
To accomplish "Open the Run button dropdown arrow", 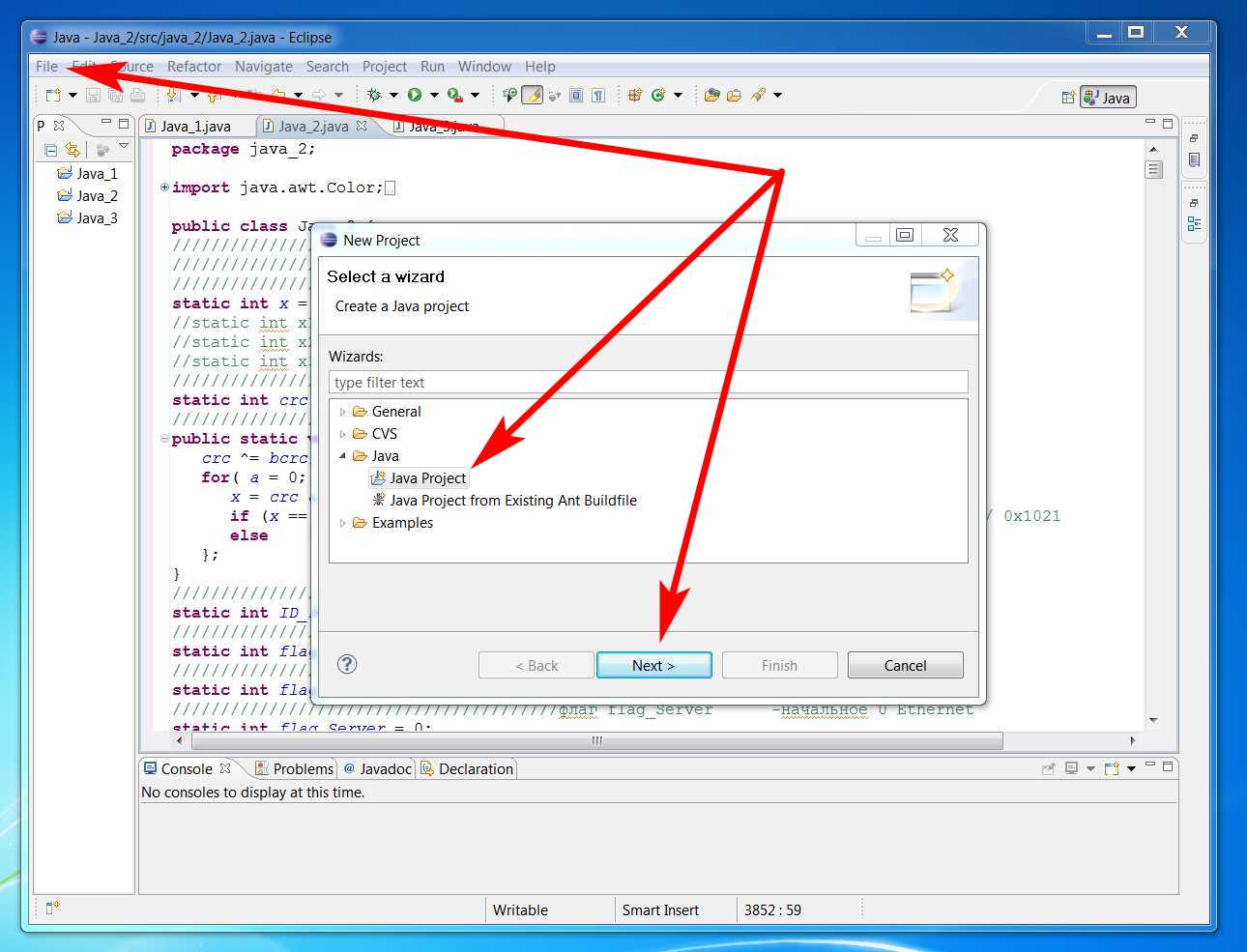I will tap(434, 95).
